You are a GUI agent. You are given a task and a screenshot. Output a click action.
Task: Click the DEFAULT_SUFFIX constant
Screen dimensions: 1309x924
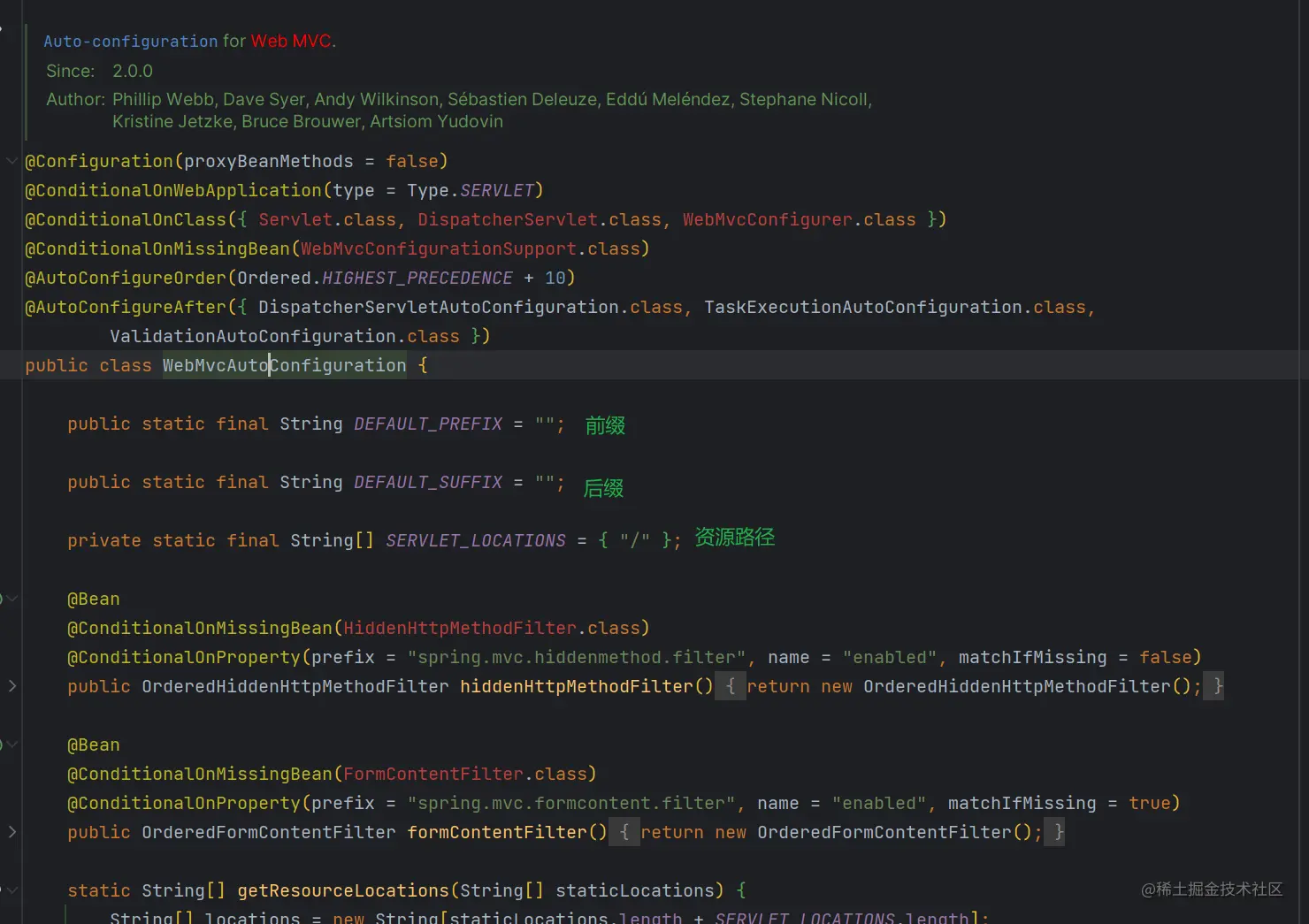(x=428, y=482)
